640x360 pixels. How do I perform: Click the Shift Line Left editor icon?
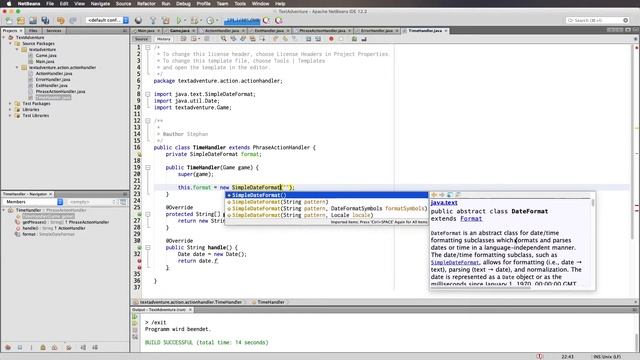[309, 39]
